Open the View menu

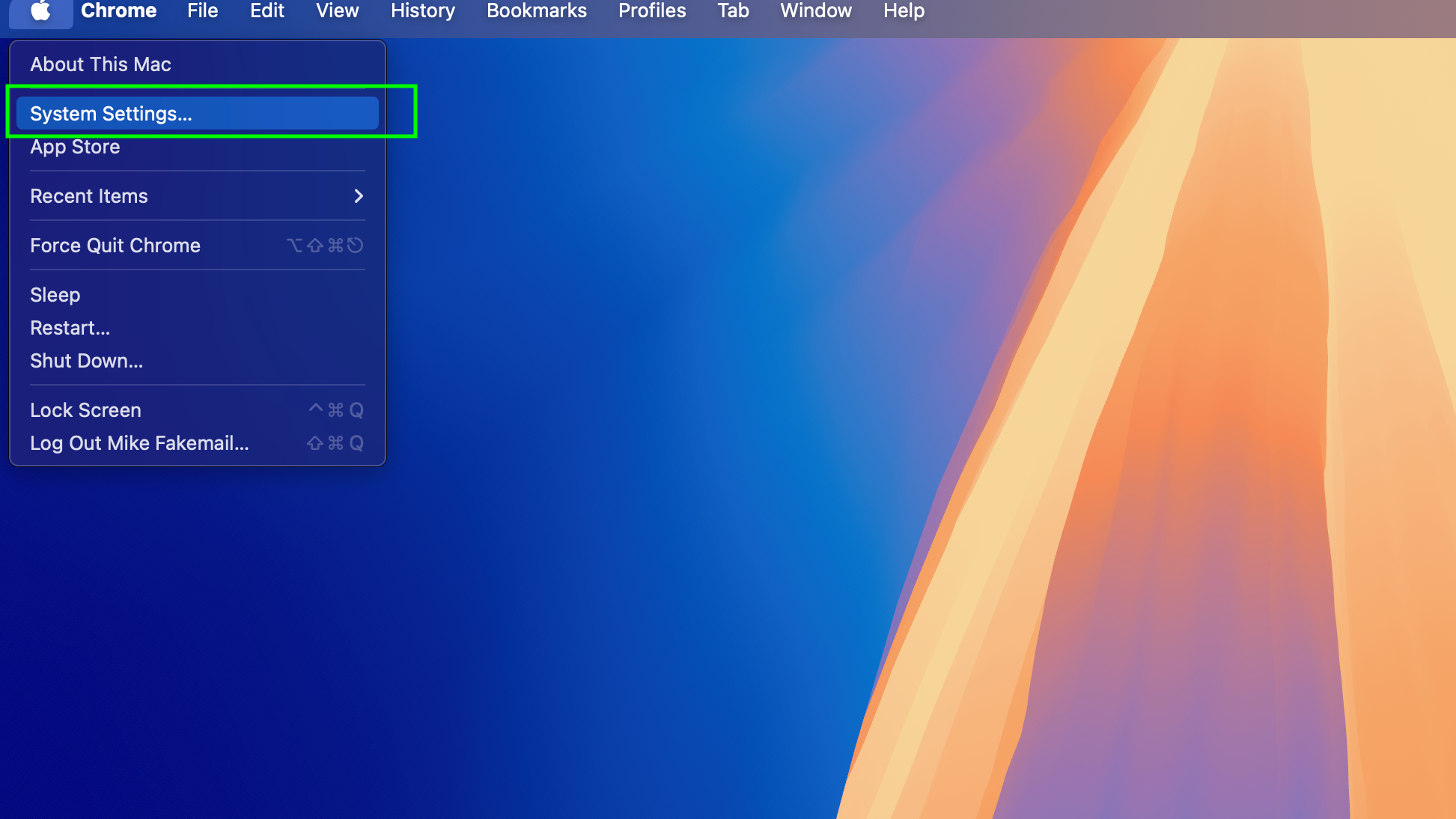(336, 11)
